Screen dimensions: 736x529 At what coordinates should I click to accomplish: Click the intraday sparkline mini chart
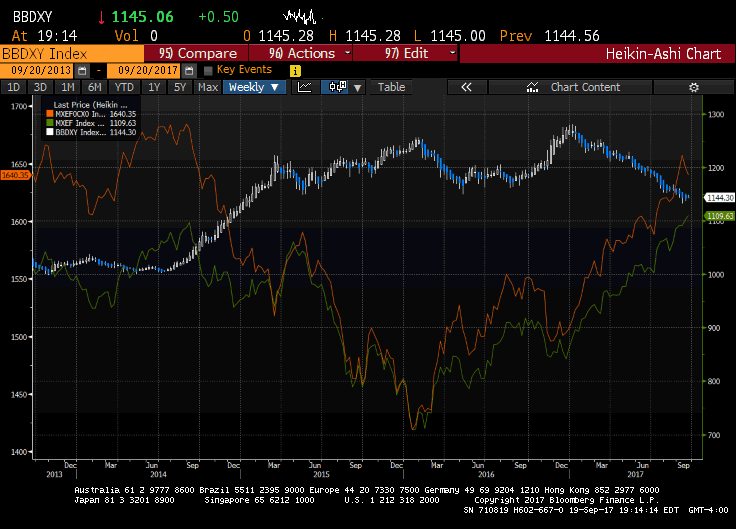(300, 17)
